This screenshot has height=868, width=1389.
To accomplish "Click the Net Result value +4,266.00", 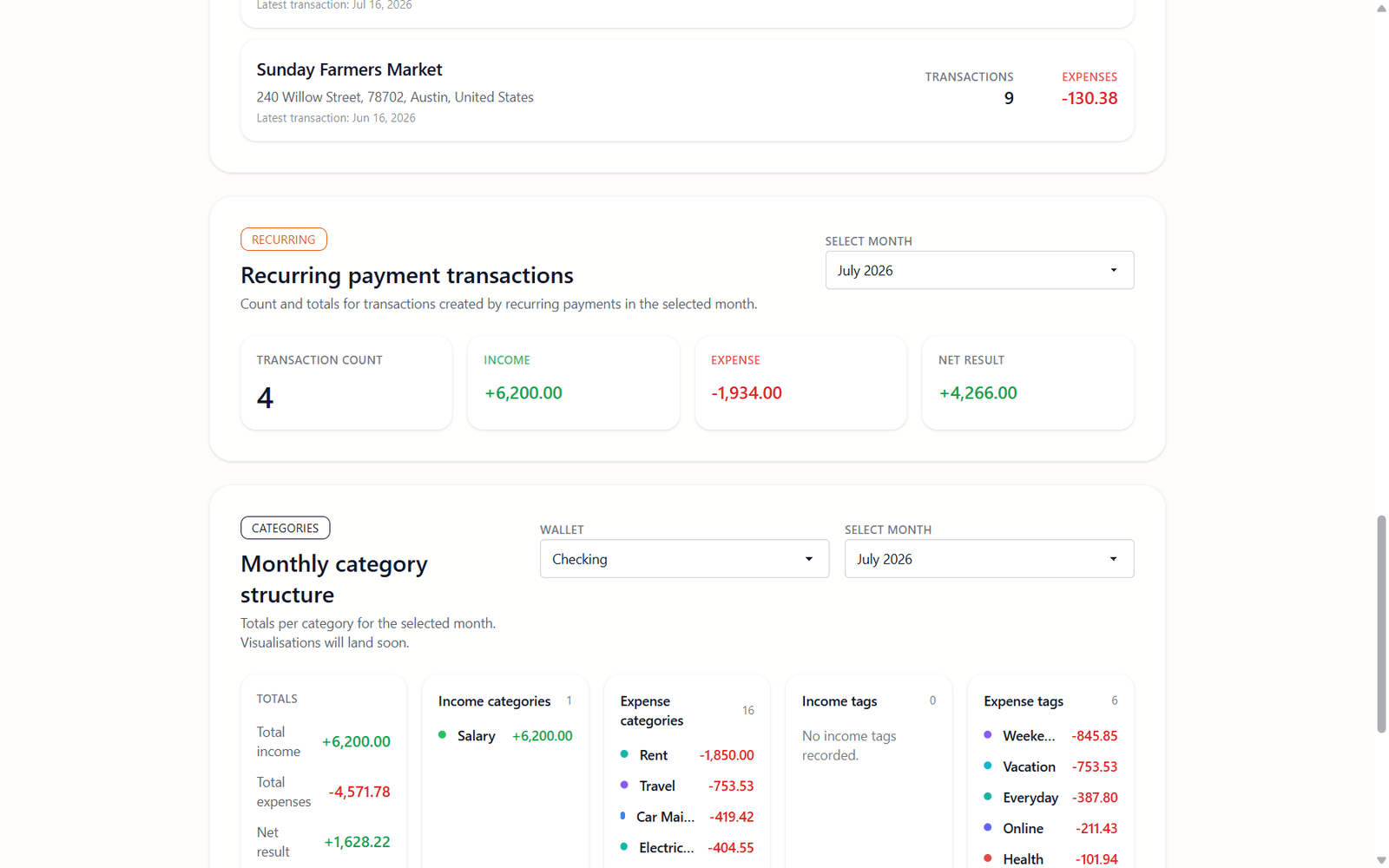I will (x=978, y=393).
